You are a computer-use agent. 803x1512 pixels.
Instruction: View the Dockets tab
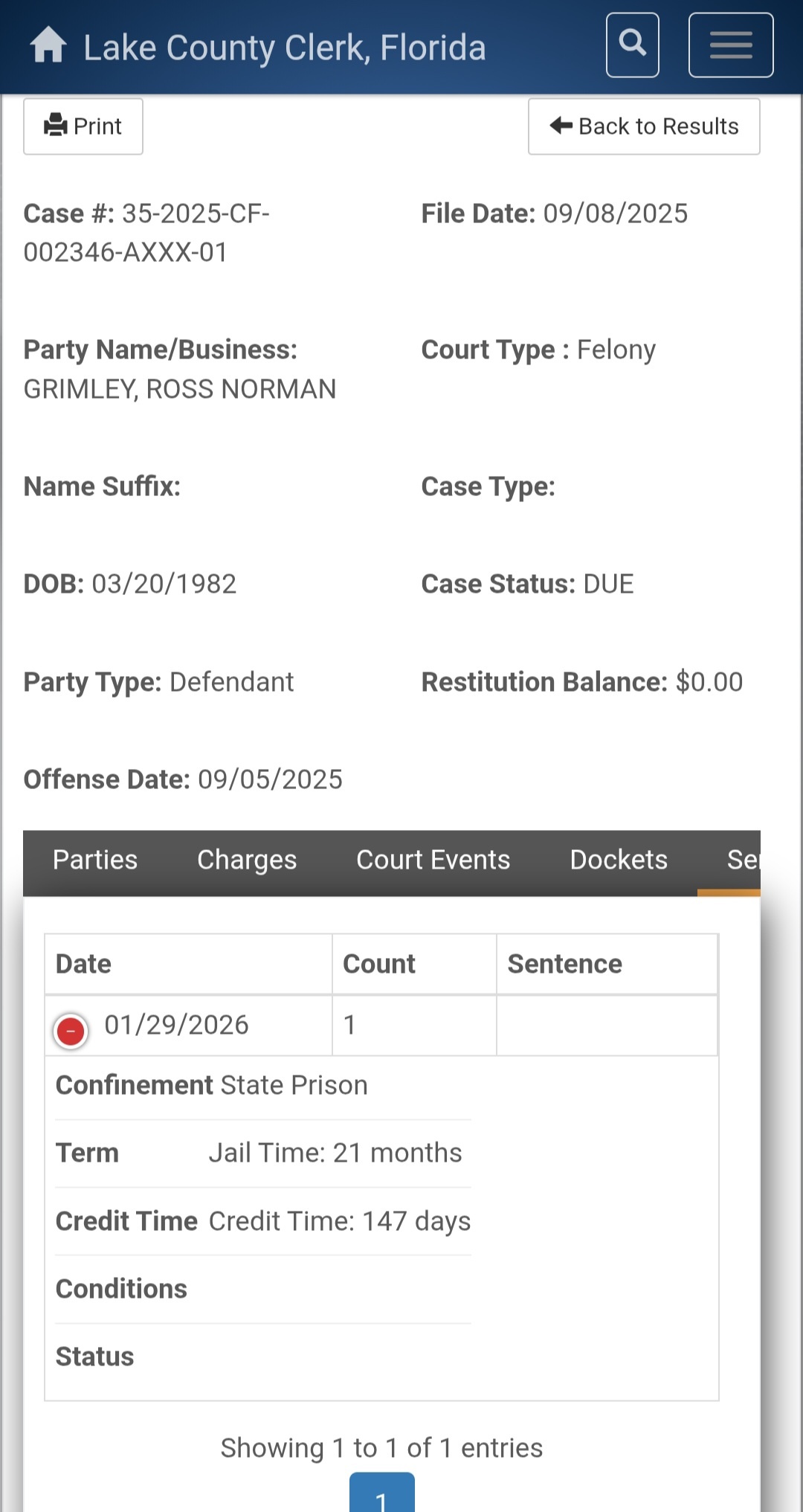coord(619,860)
